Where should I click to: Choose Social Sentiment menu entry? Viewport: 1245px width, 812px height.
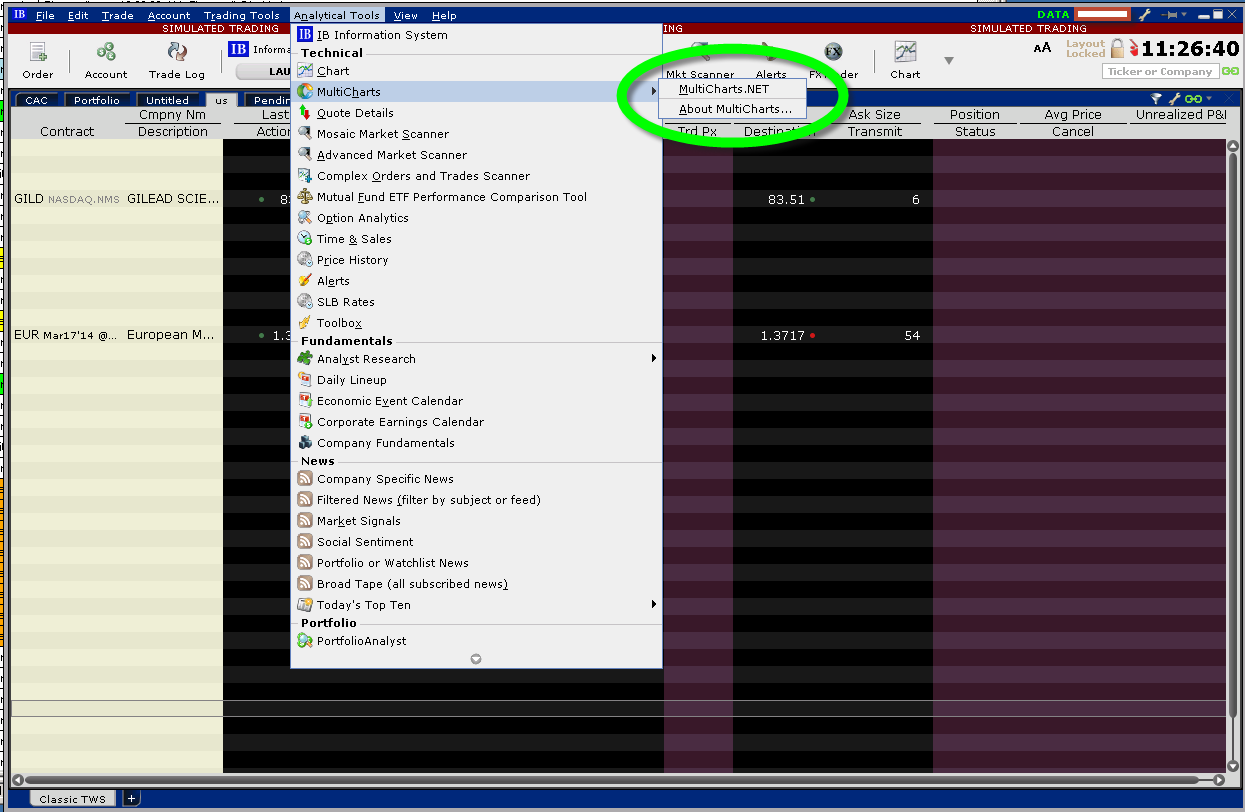[x=476, y=542]
